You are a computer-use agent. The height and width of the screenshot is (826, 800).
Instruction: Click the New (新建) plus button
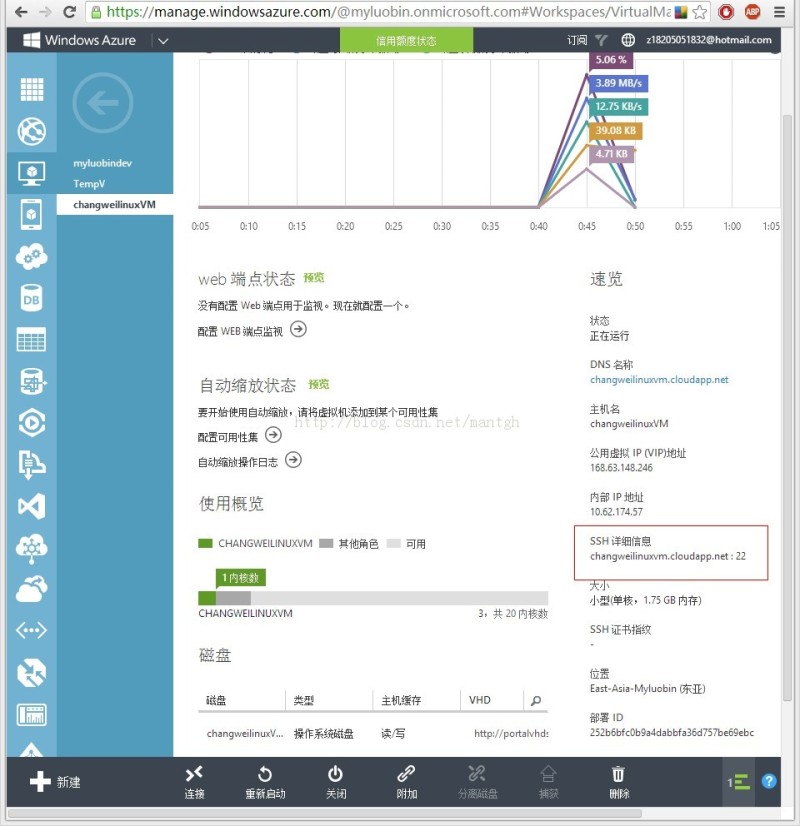[55, 782]
